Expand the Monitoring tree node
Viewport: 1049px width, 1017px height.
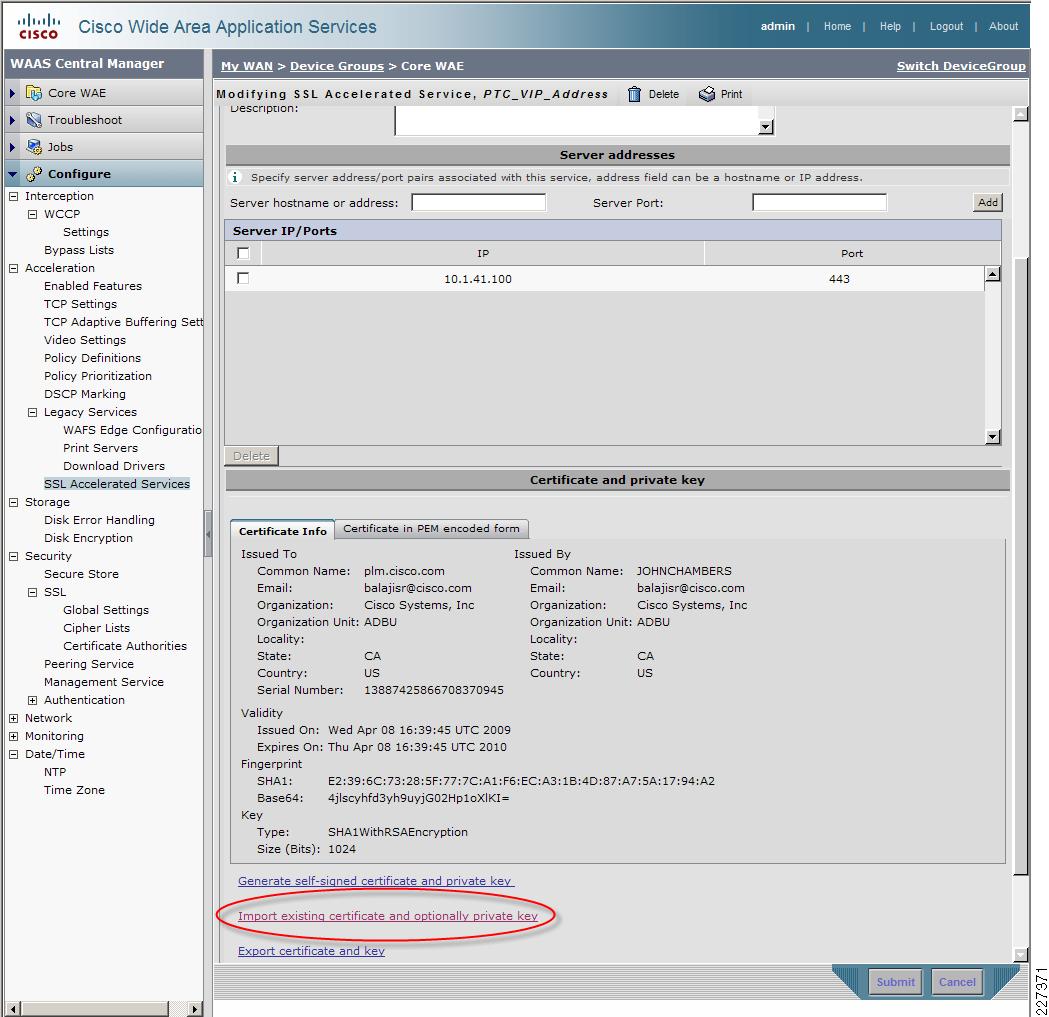tap(13, 736)
